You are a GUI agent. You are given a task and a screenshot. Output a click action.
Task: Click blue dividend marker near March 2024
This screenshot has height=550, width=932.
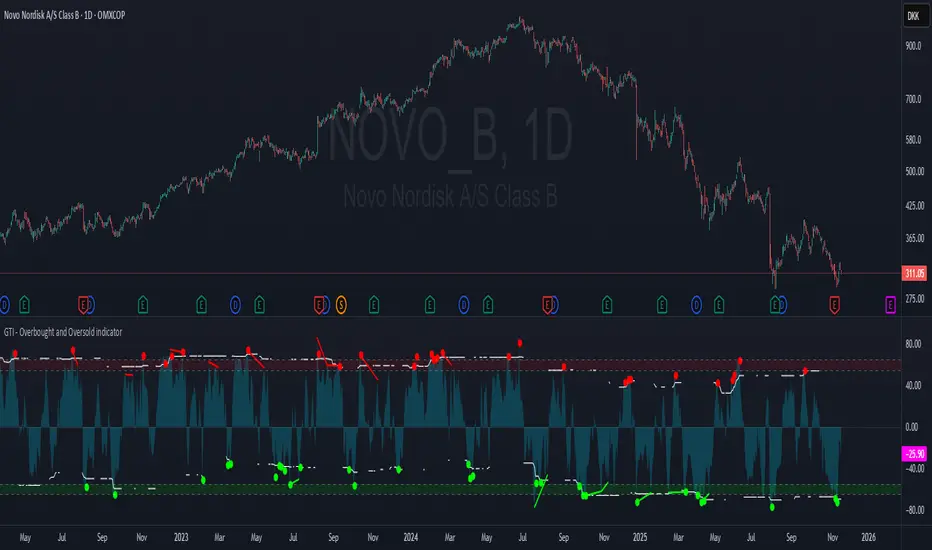point(464,306)
